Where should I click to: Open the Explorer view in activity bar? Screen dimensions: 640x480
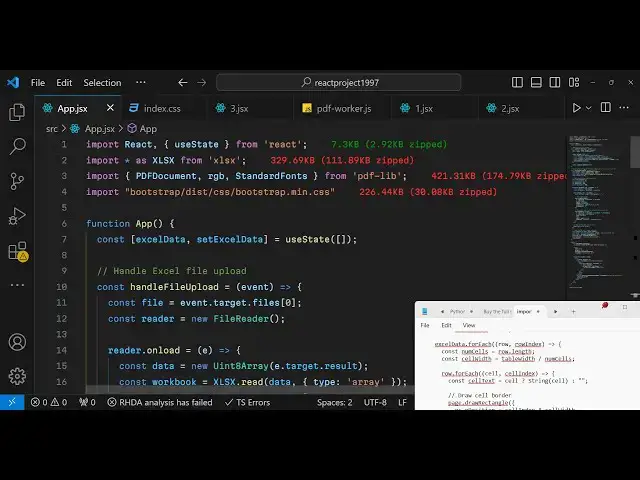pyautogui.click(x=17, y=112)
